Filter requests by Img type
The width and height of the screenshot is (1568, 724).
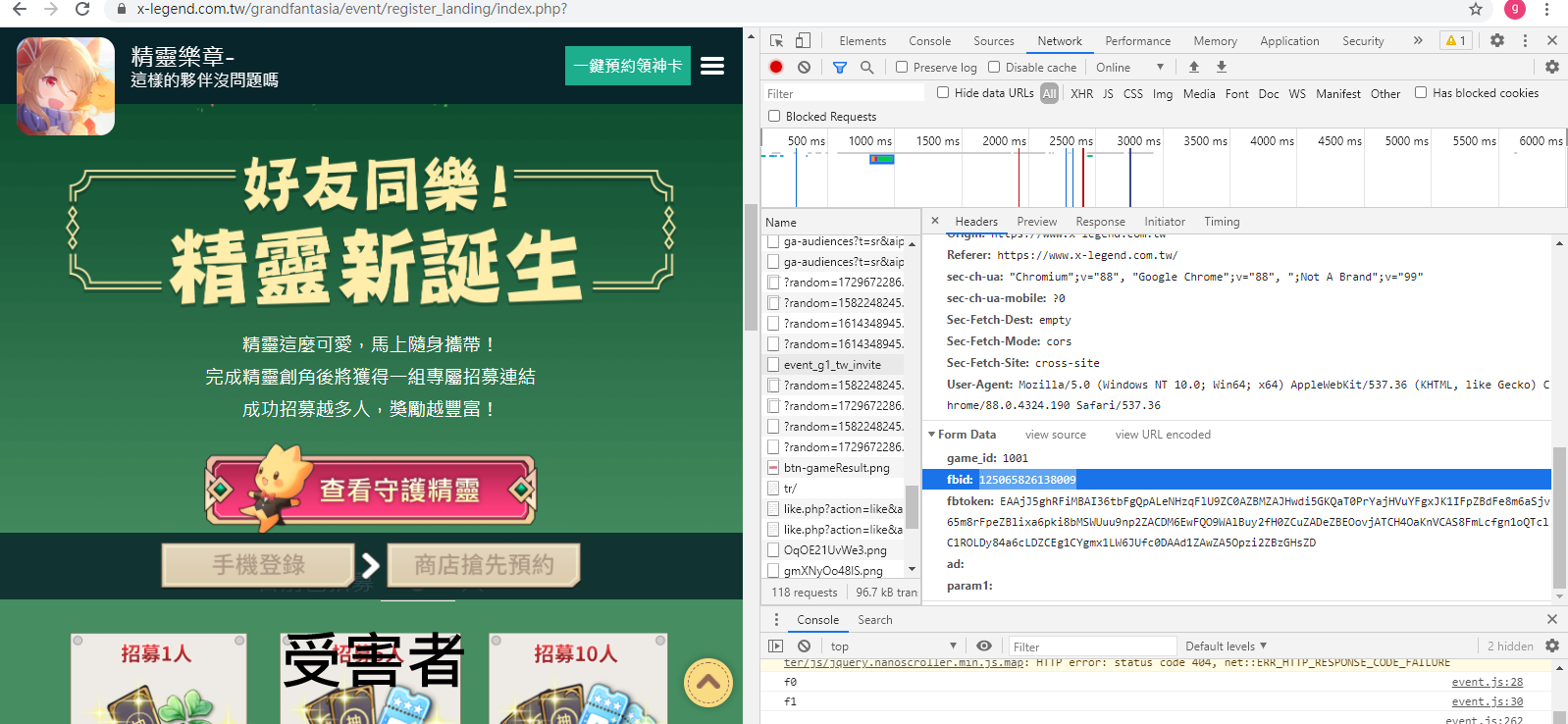click(1163, 93)
